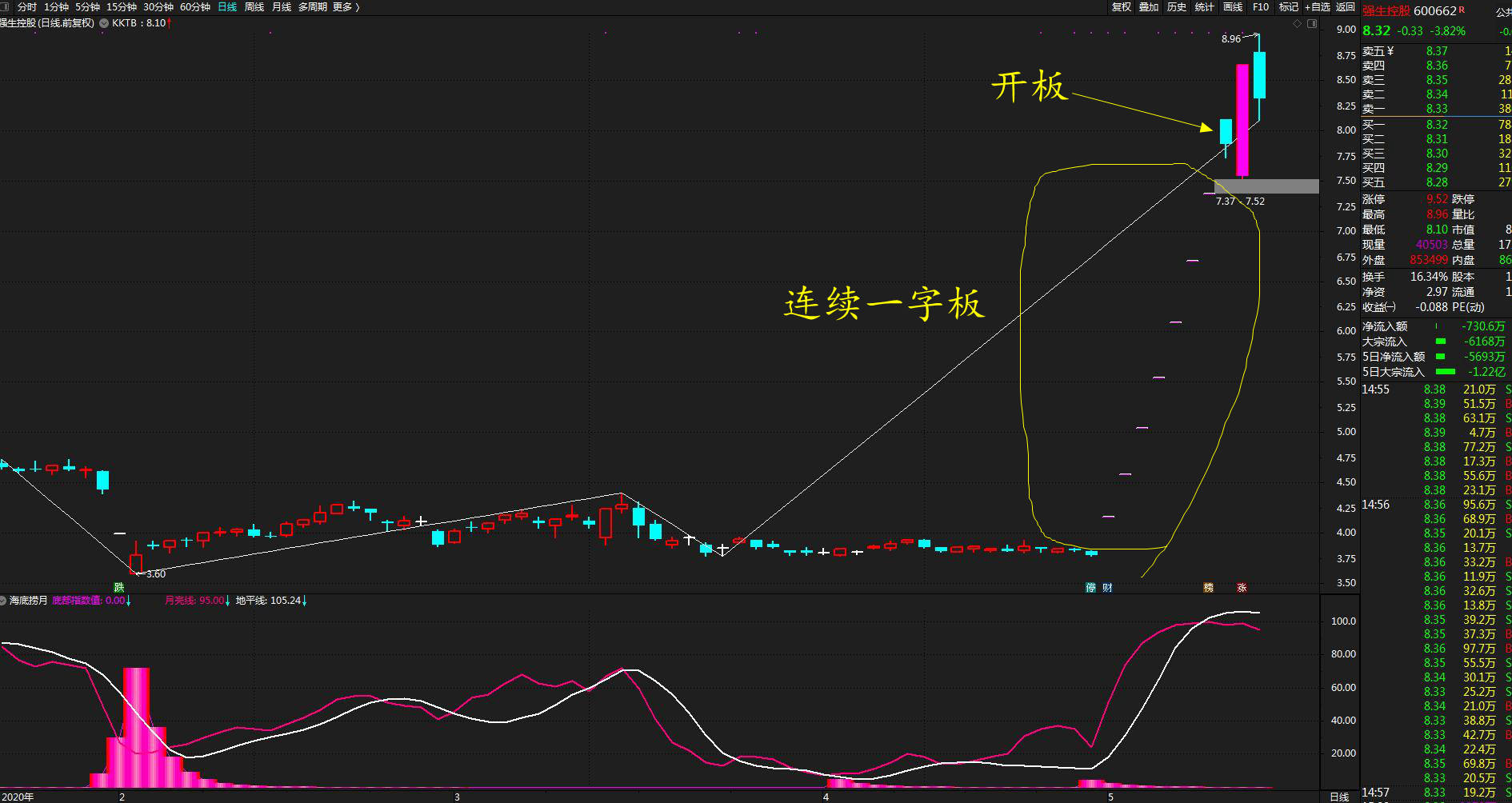Screen dimensions: 1512x803
Task: Click the 财 financial report badge
Action: tap(1108, 587)
